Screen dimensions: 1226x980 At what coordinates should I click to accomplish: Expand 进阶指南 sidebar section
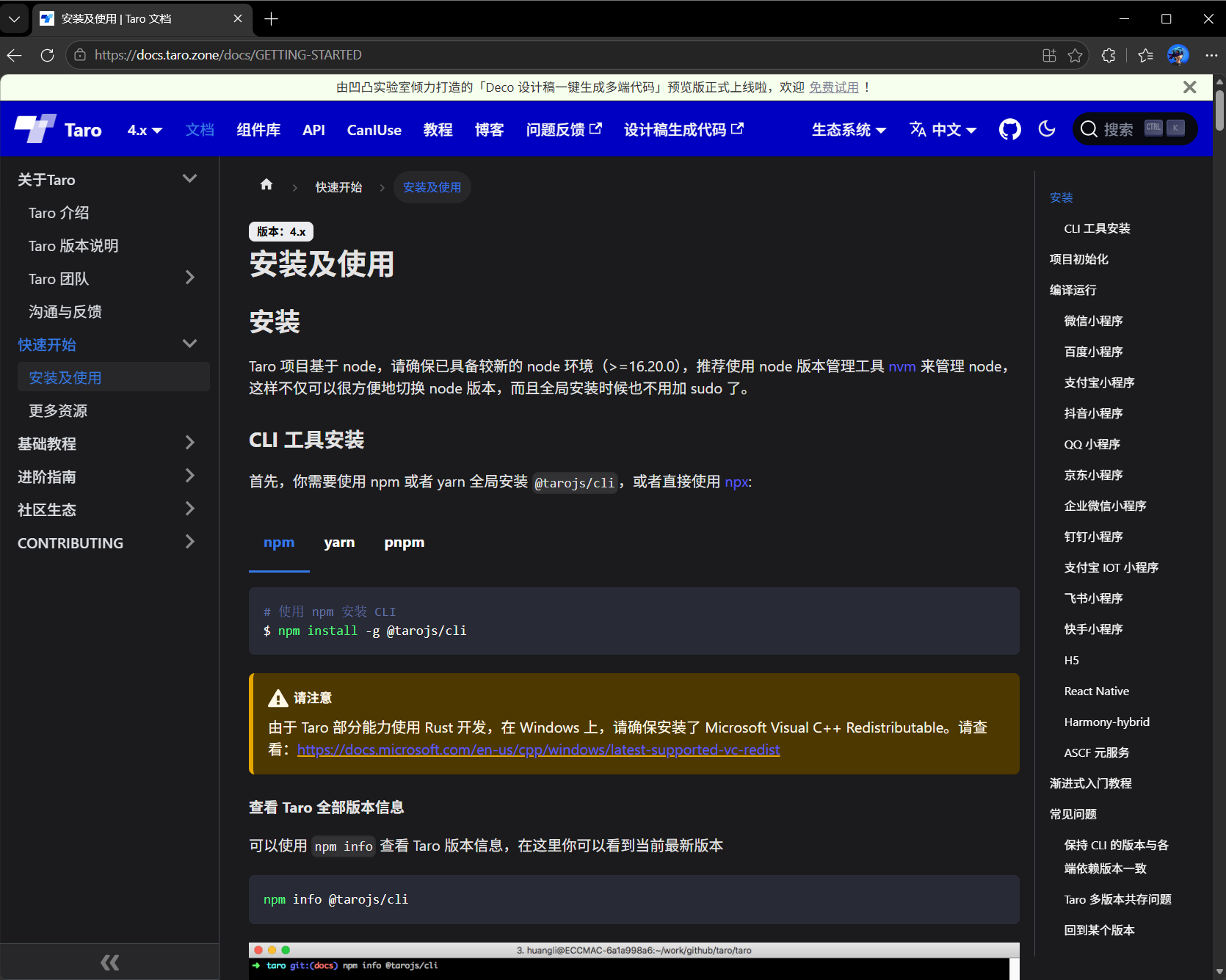click(x=189, y=476)
